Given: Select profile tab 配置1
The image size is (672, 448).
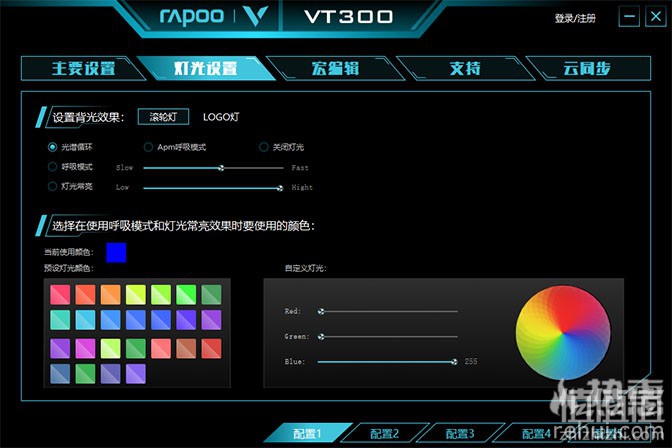Looking at the screenshot, I should [307, 433].
